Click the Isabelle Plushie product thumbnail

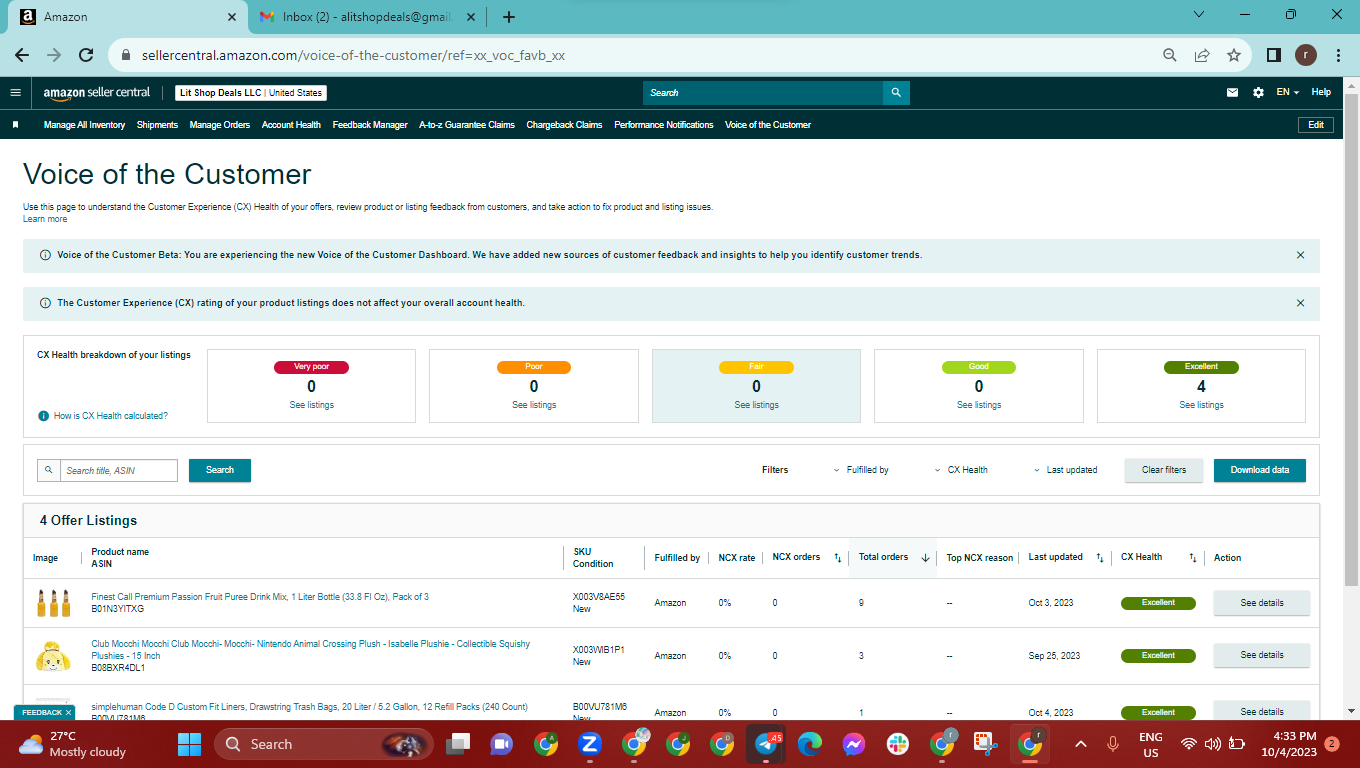pyautogui.click(x=52, y=655)
